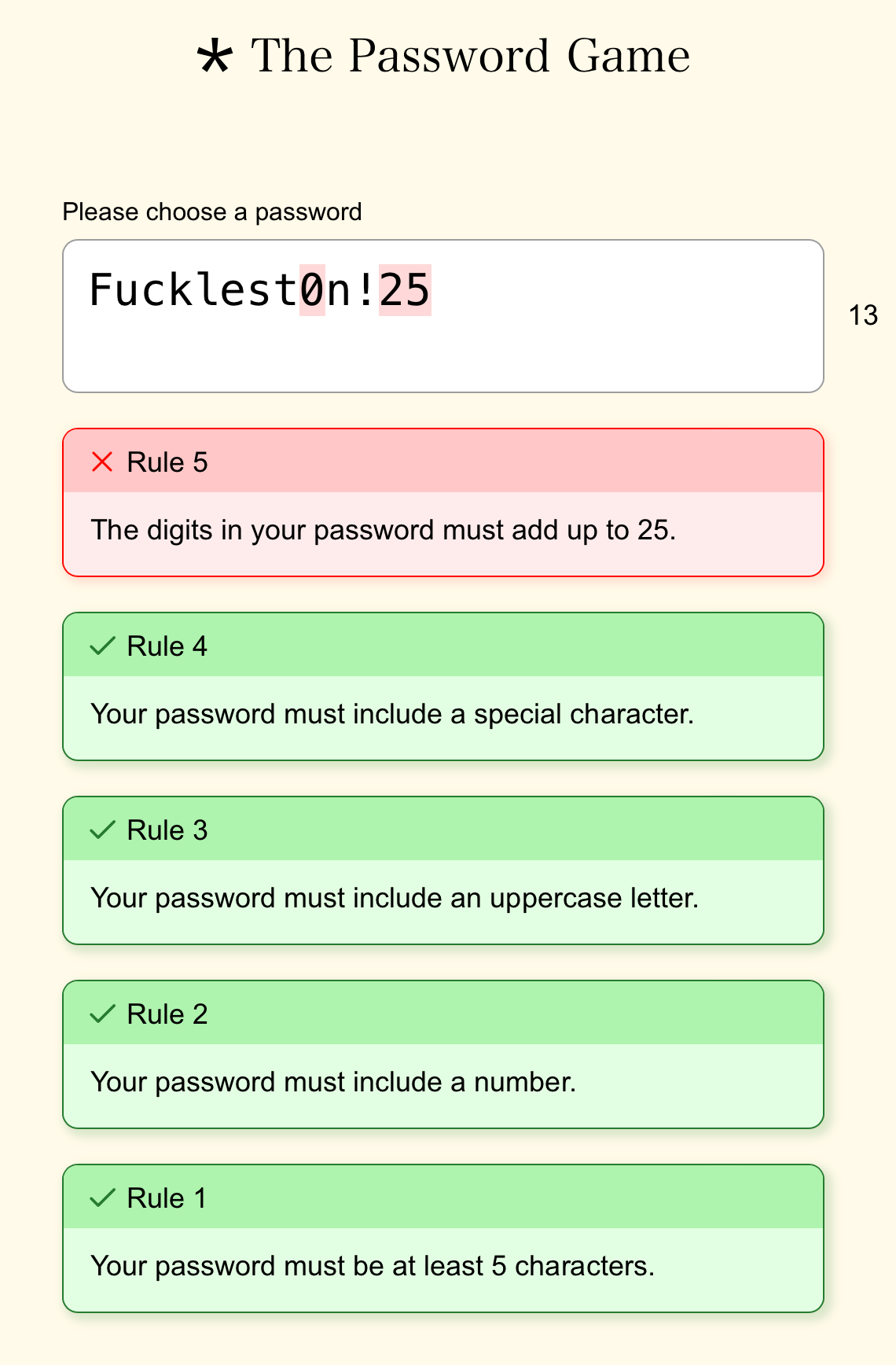The width and height of the screenshot is (896, 1365).
Task: Click the Rule 2 card description text
Action: tap(333, 1082)
